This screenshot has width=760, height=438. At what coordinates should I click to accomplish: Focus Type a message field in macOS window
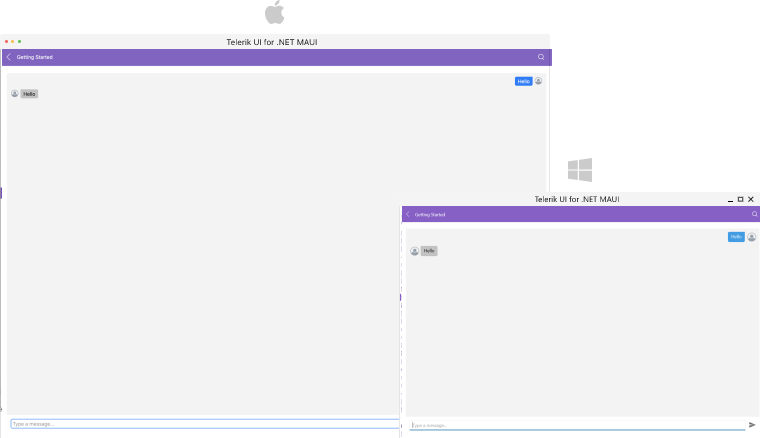(x=205, y=424)
